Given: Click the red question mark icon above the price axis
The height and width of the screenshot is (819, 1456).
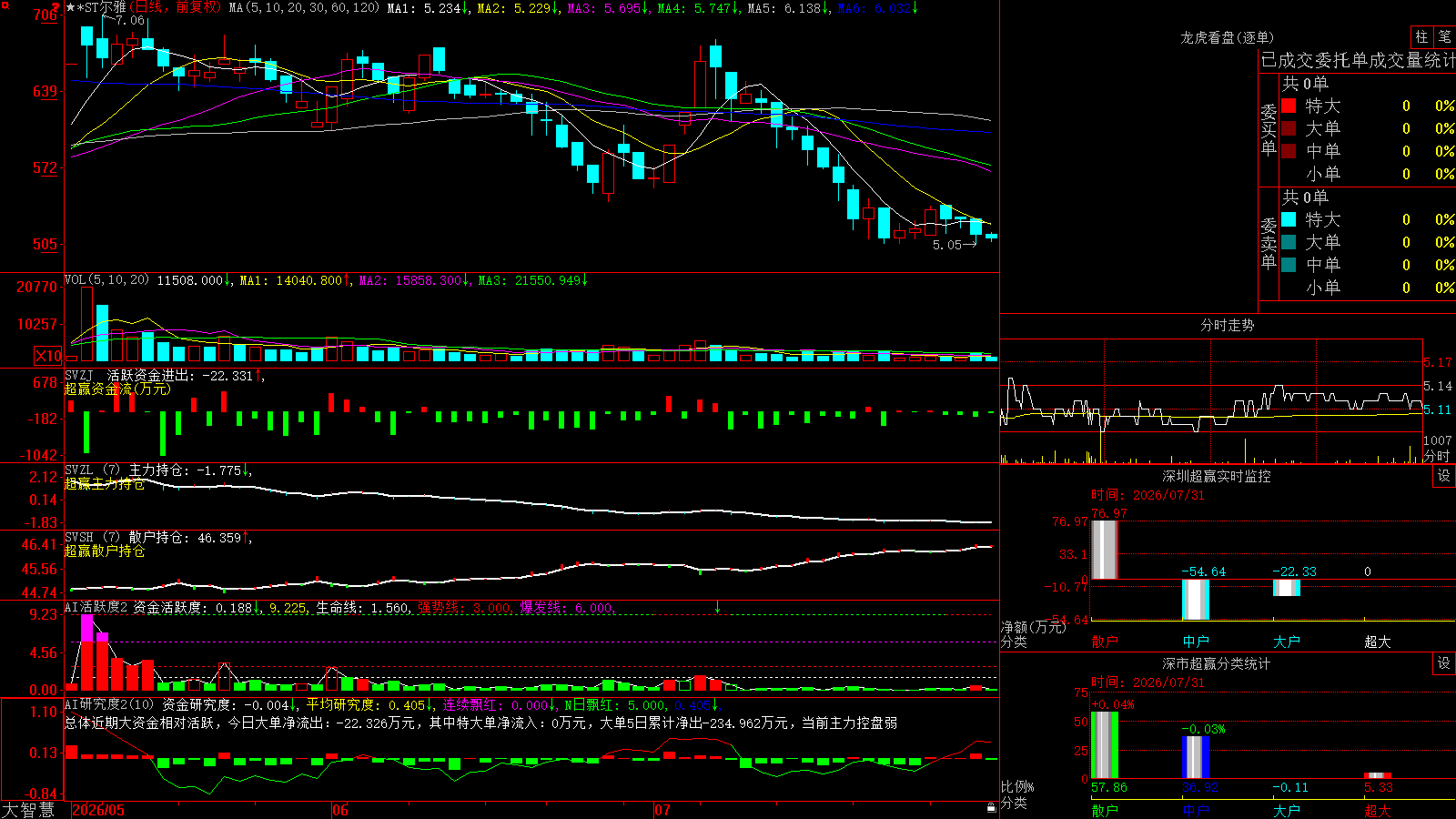Looking at the screenshot, I should (x=56, y=7).
